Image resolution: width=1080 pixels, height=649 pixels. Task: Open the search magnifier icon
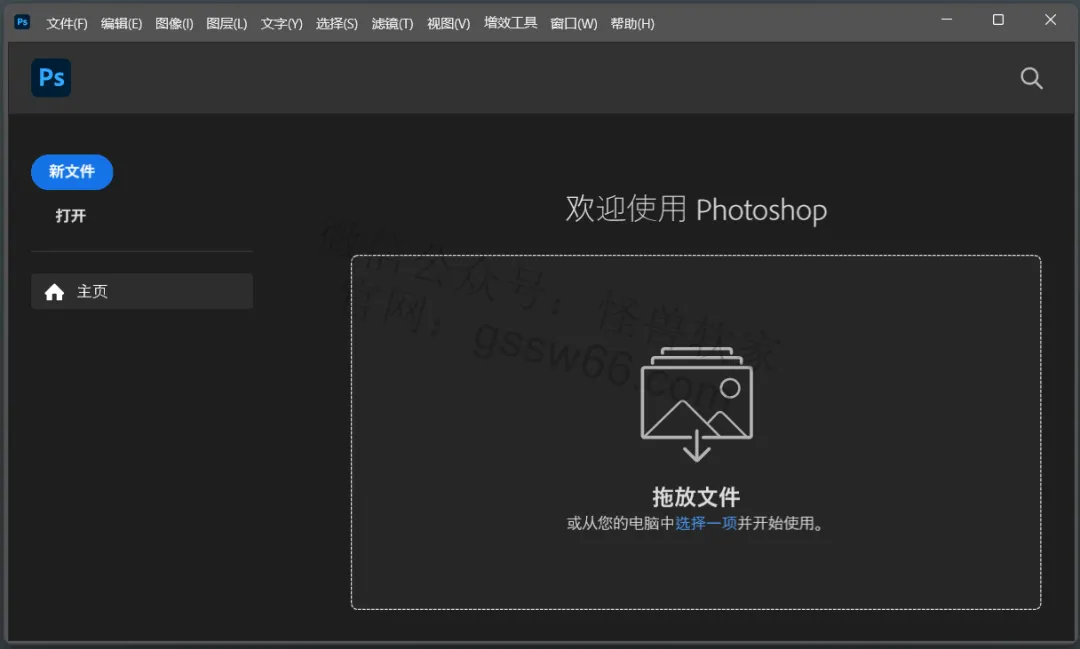tap(1031, 78)
